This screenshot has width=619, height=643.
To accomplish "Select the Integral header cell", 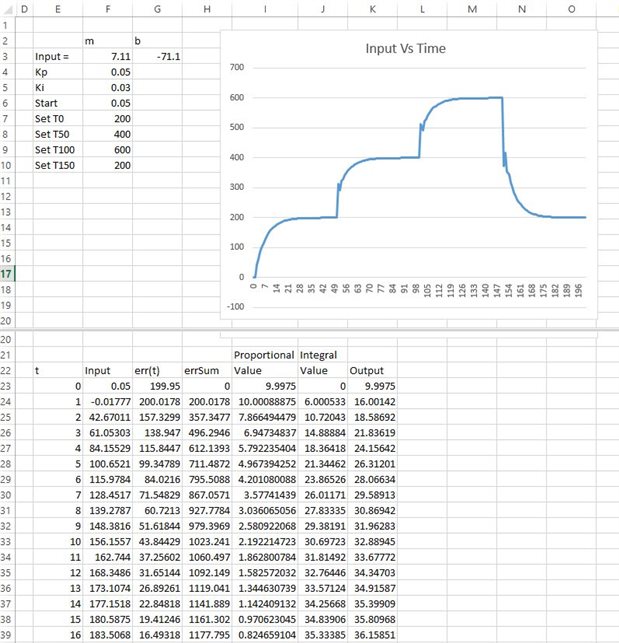I will [x=322, y=355].
